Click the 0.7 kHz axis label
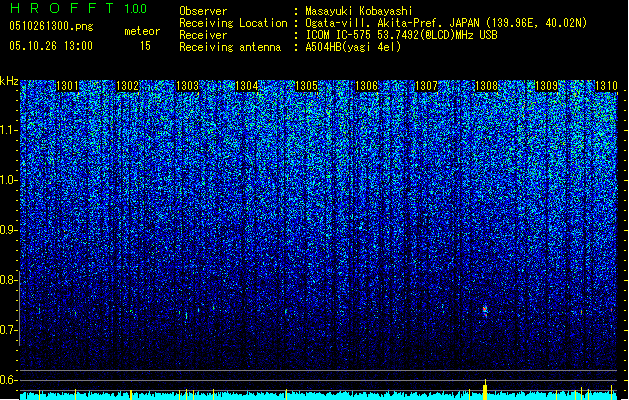Viewport: 629px width, 400px height. pyautogui.click(x=8, y=330)
